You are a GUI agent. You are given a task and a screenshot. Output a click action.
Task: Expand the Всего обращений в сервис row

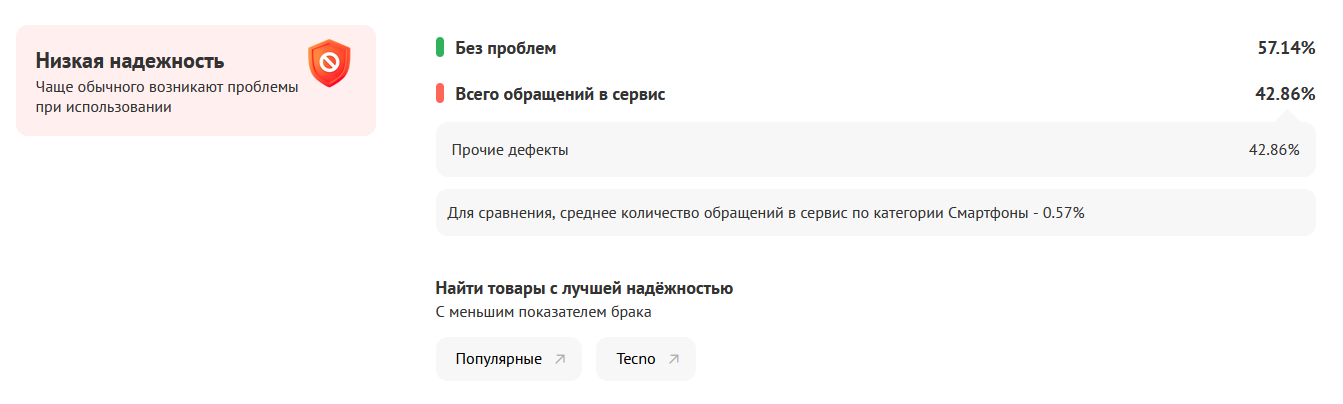pos(560,95)
